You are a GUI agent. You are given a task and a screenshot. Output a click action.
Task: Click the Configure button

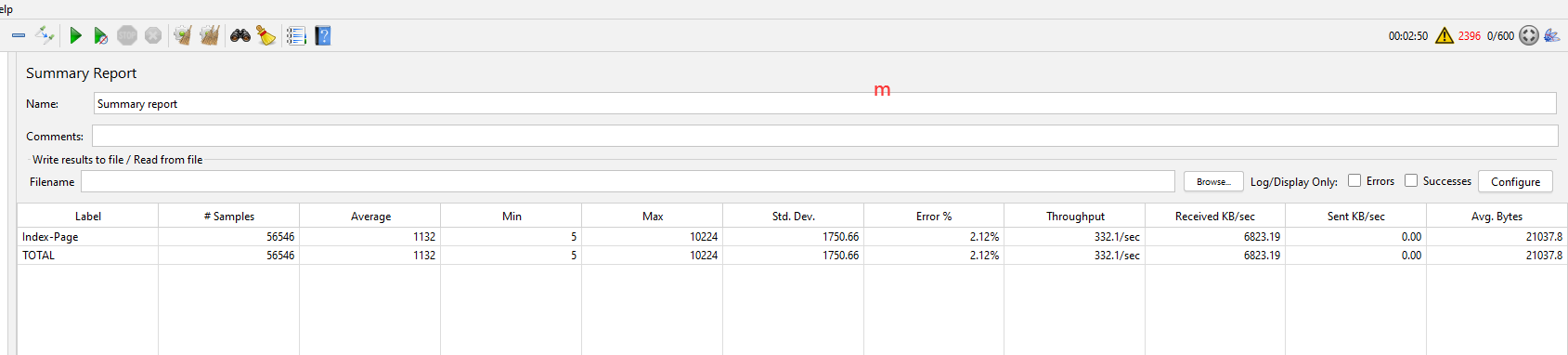point(1515,181)
